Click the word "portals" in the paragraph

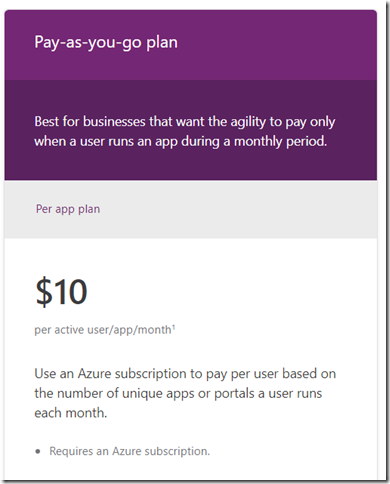point(234,393)
